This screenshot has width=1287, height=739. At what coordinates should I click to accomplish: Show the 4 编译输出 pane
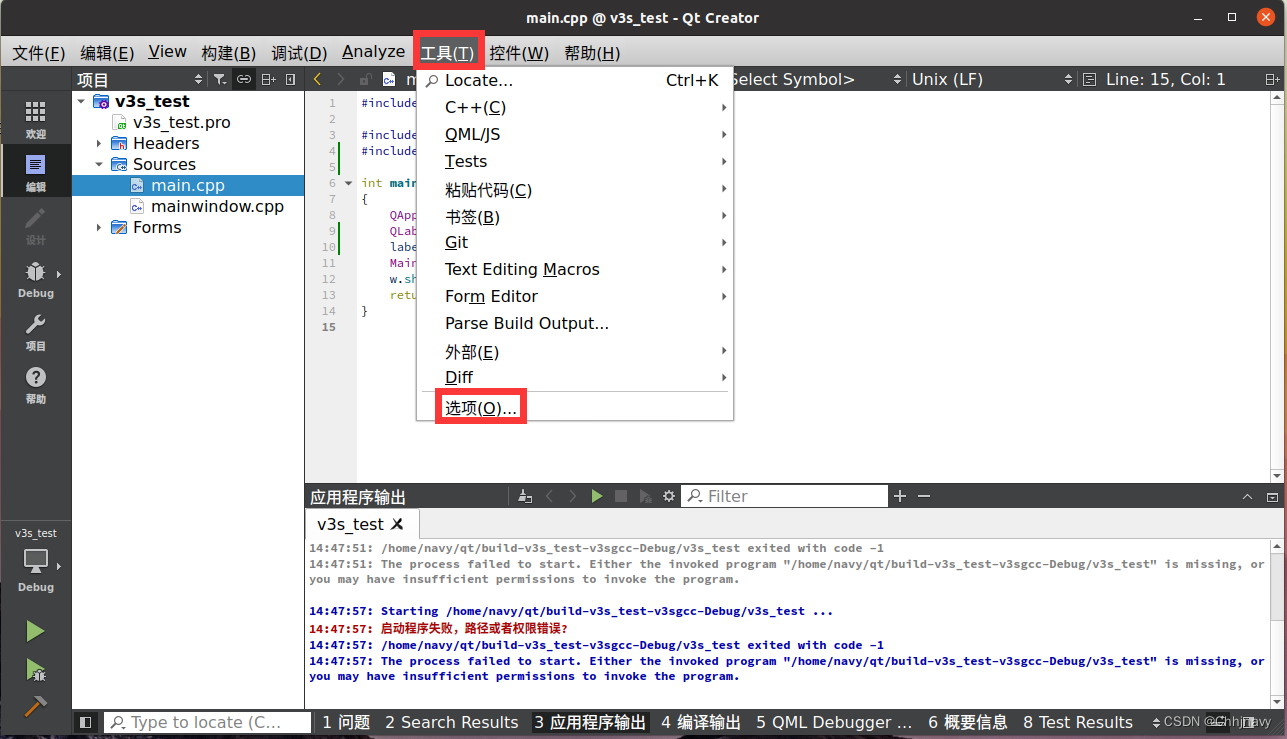click(701, 722)
